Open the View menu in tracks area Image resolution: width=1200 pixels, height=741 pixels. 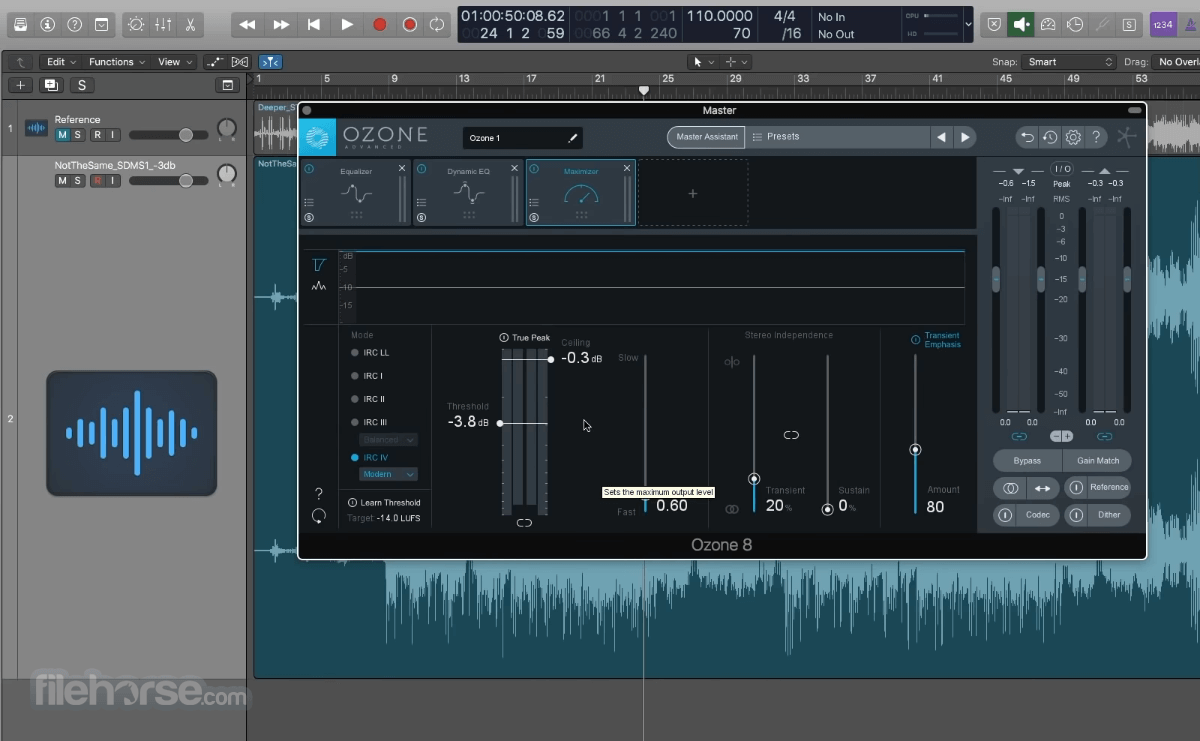[175, 62]
